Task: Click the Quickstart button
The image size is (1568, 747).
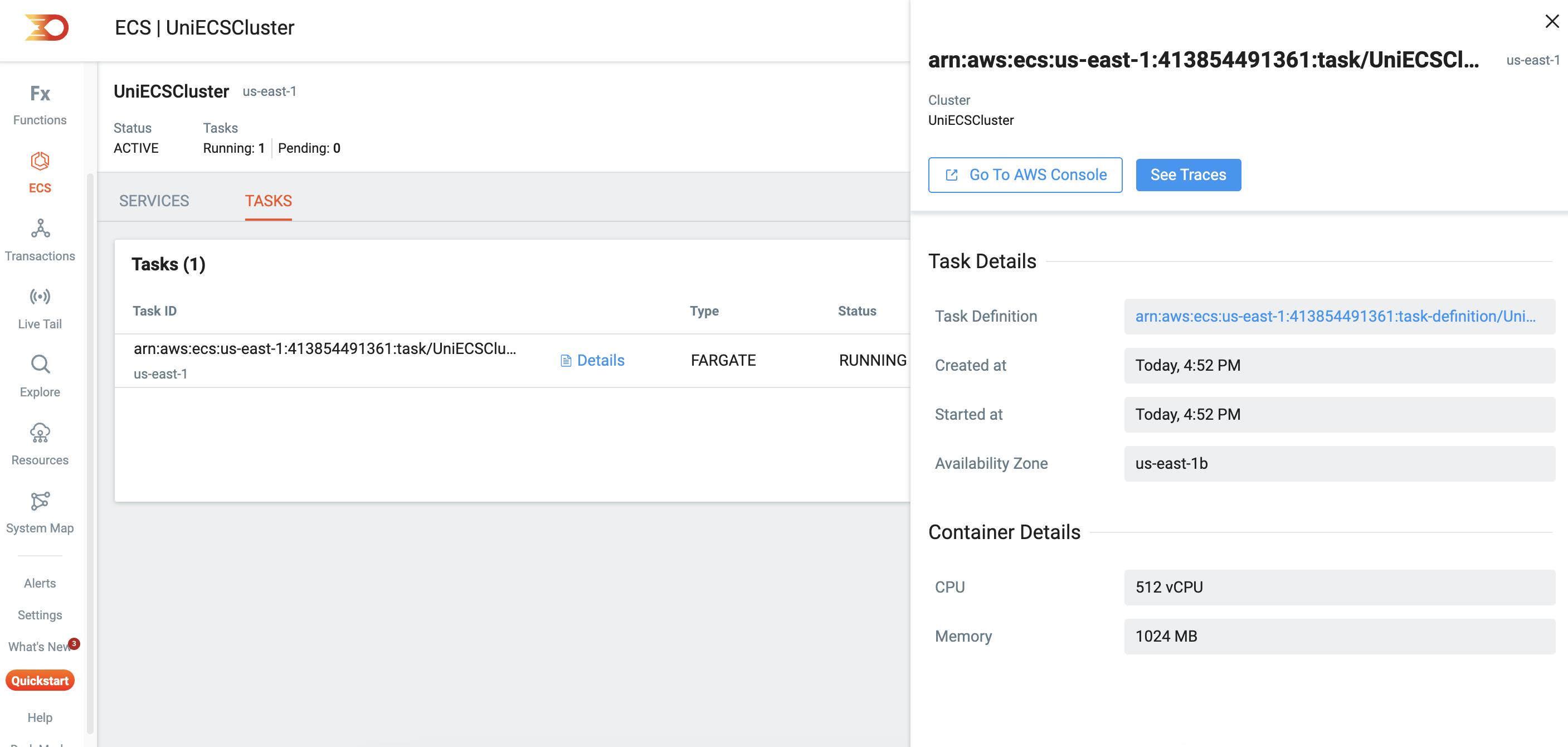Action: [x=40, y=681]
